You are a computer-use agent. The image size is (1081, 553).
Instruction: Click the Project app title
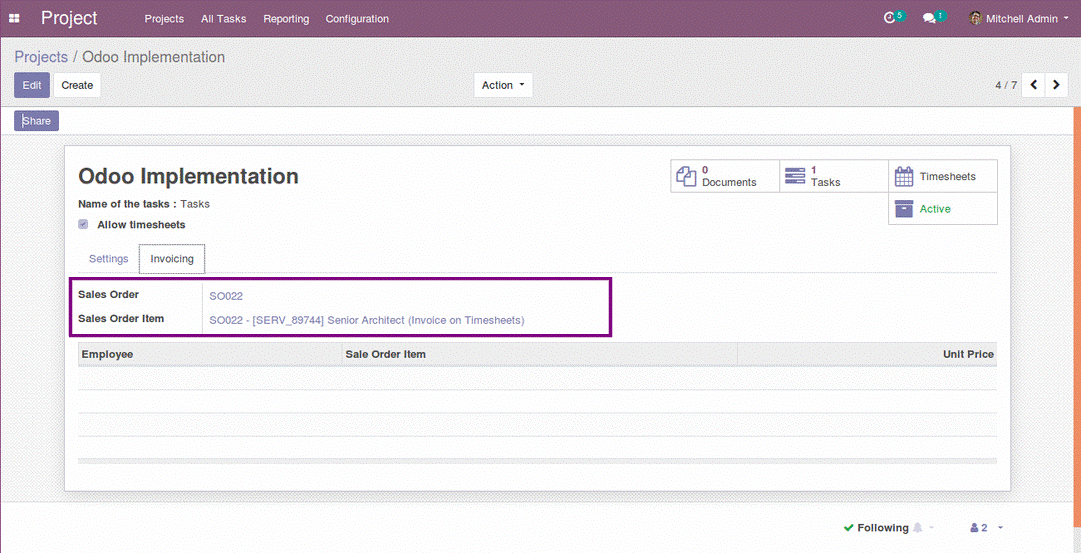tap(69, 18)
